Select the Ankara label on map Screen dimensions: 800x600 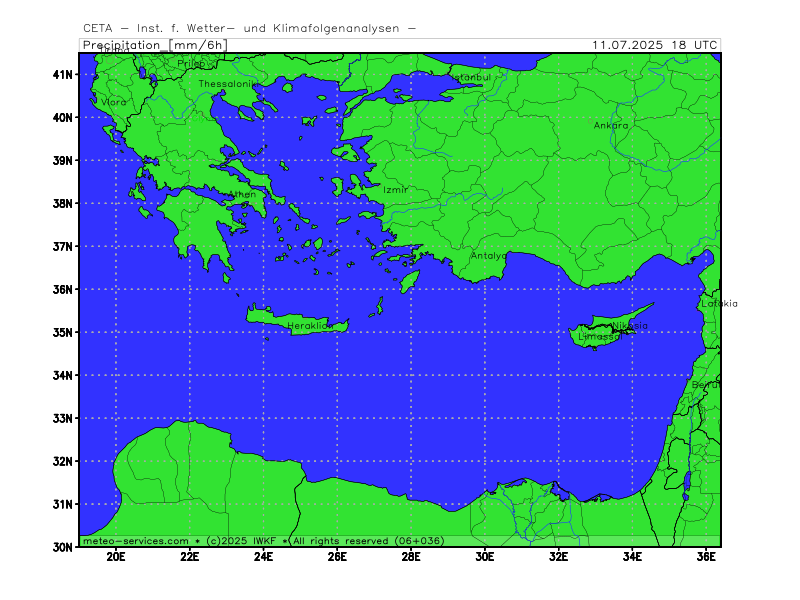[x=611, y=125]
